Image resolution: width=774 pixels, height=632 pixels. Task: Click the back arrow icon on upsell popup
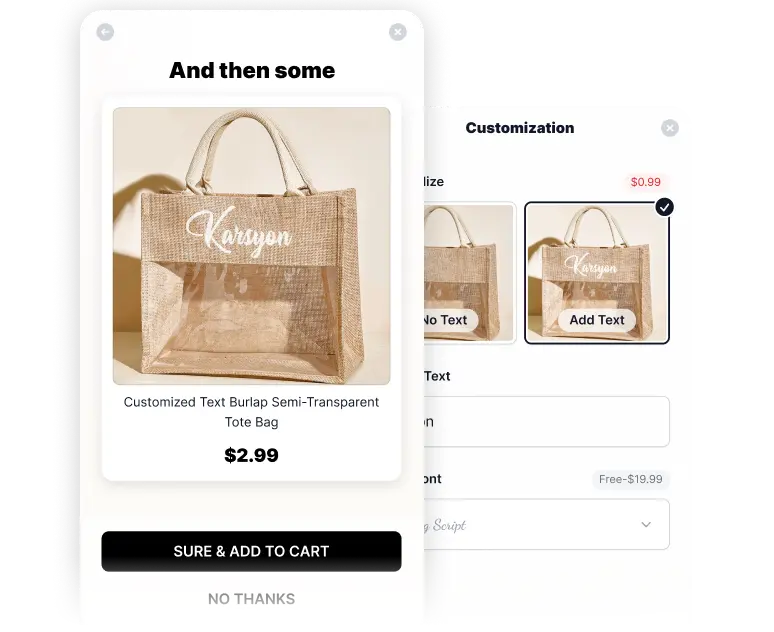point(105,33)
